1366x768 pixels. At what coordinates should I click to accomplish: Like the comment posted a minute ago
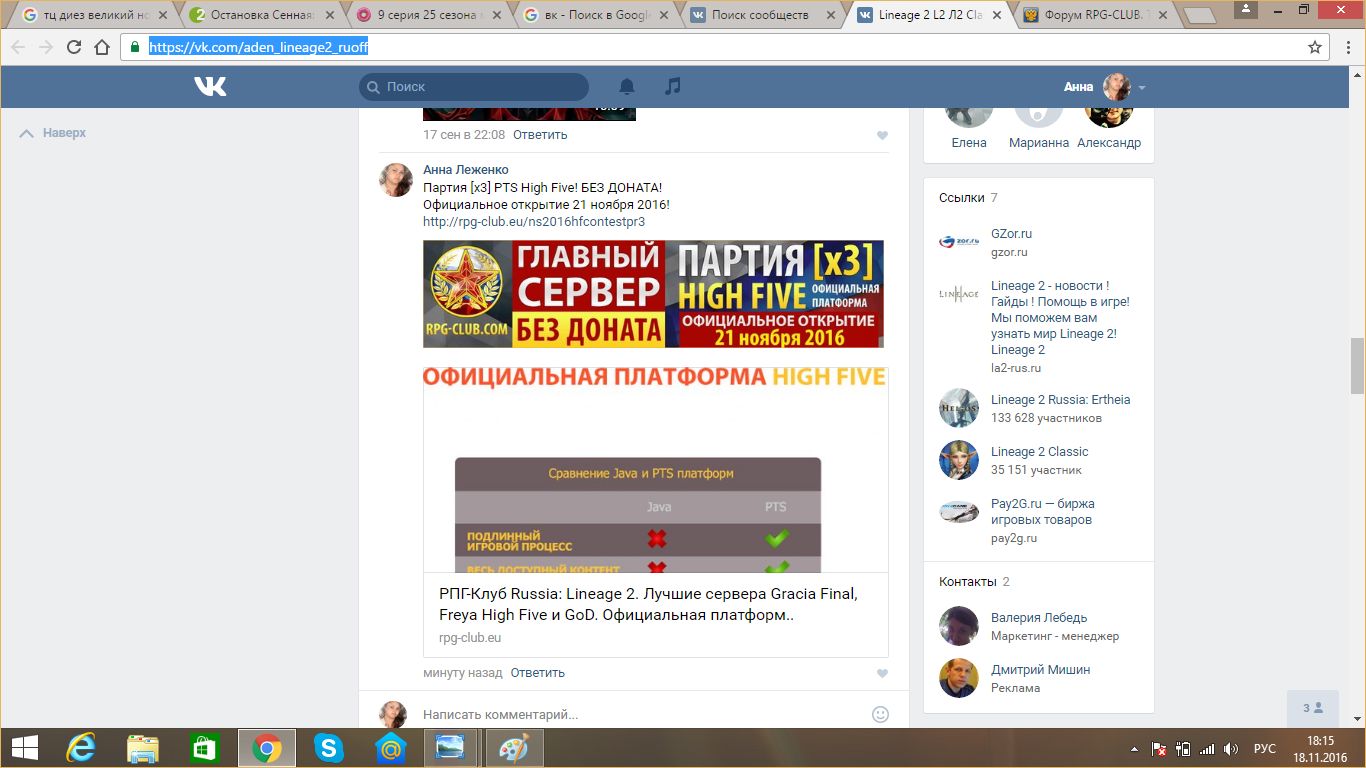[882, 674]
